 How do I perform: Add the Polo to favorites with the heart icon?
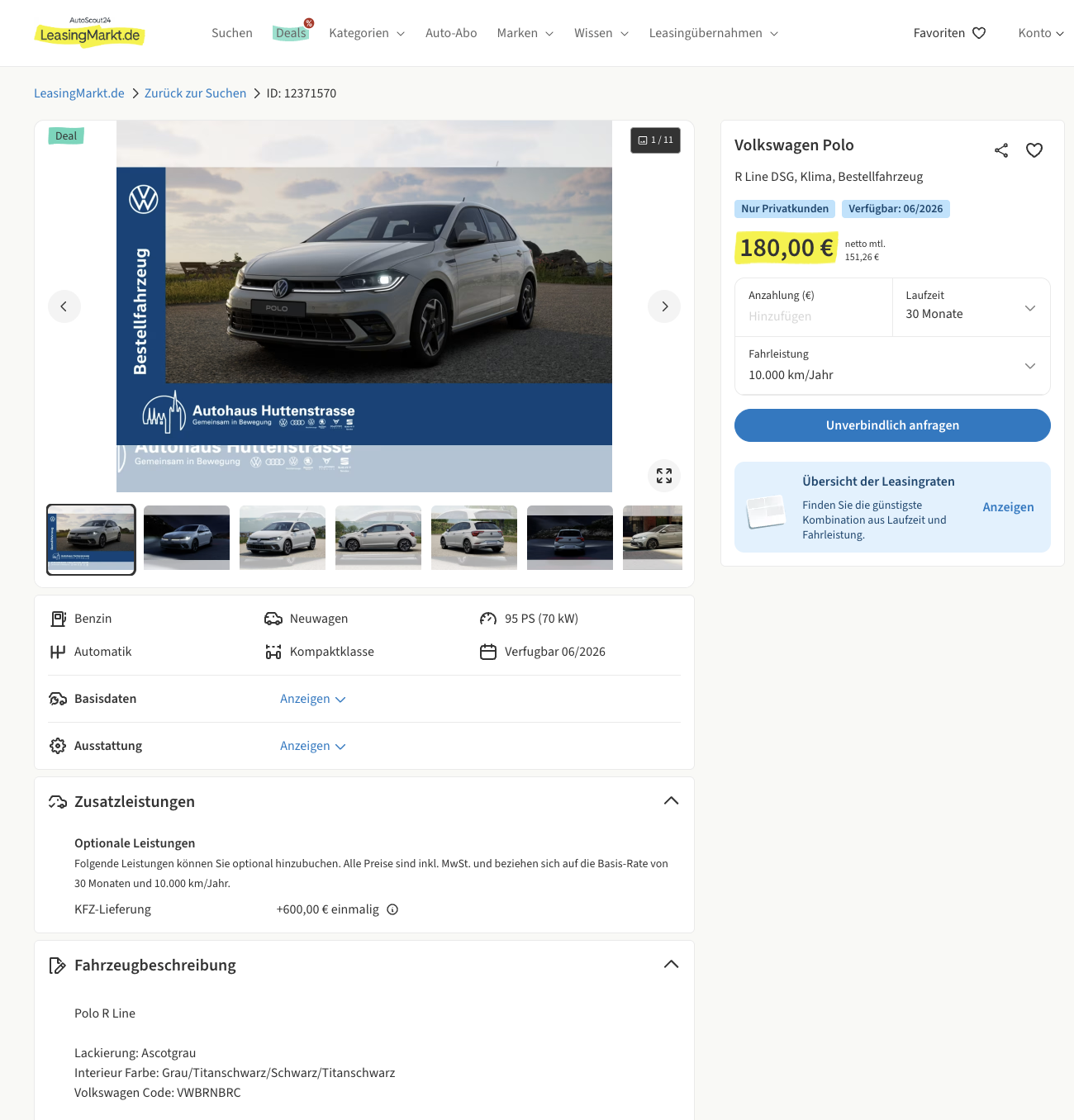(x=1034, y=150)
